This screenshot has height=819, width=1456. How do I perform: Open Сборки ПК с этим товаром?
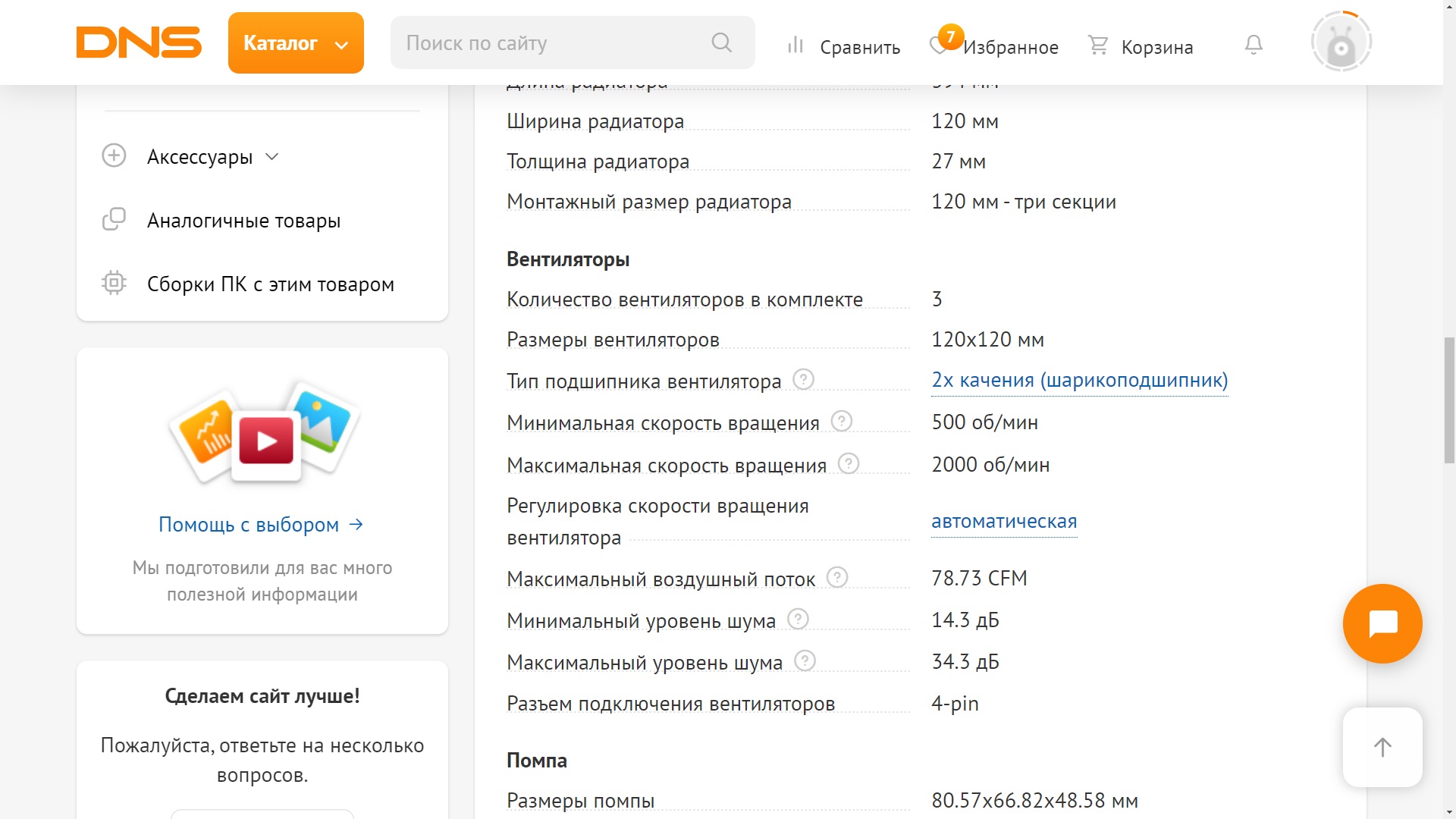coord(270,284)
